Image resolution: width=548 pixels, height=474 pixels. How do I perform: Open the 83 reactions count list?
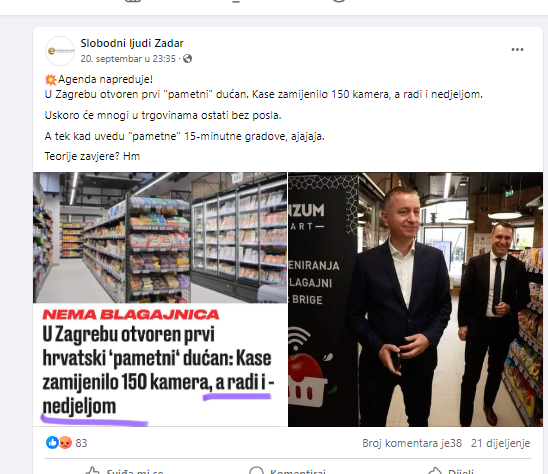[x=81, y=443]
